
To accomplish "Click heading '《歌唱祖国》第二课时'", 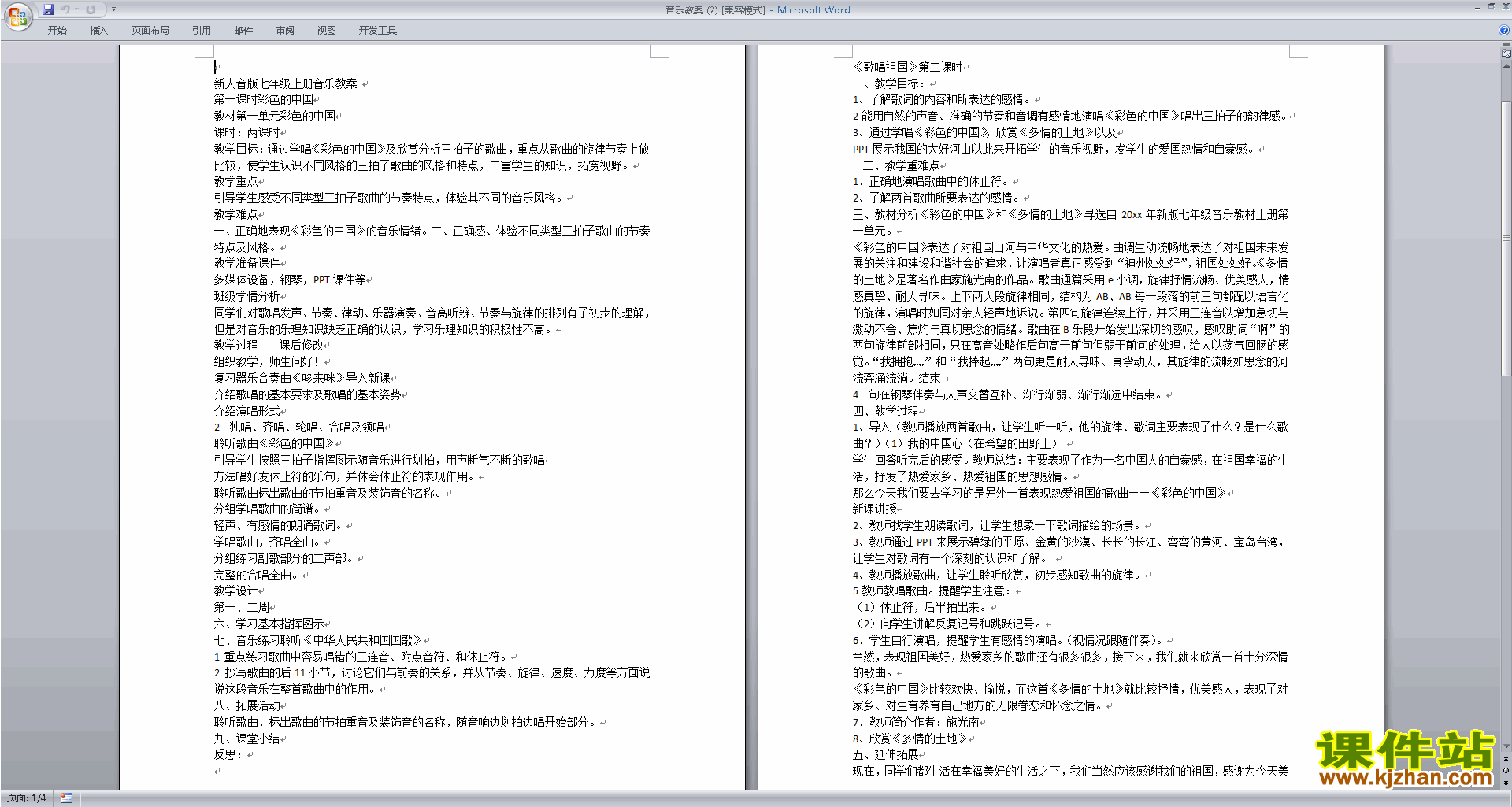I will pos(907,68).
